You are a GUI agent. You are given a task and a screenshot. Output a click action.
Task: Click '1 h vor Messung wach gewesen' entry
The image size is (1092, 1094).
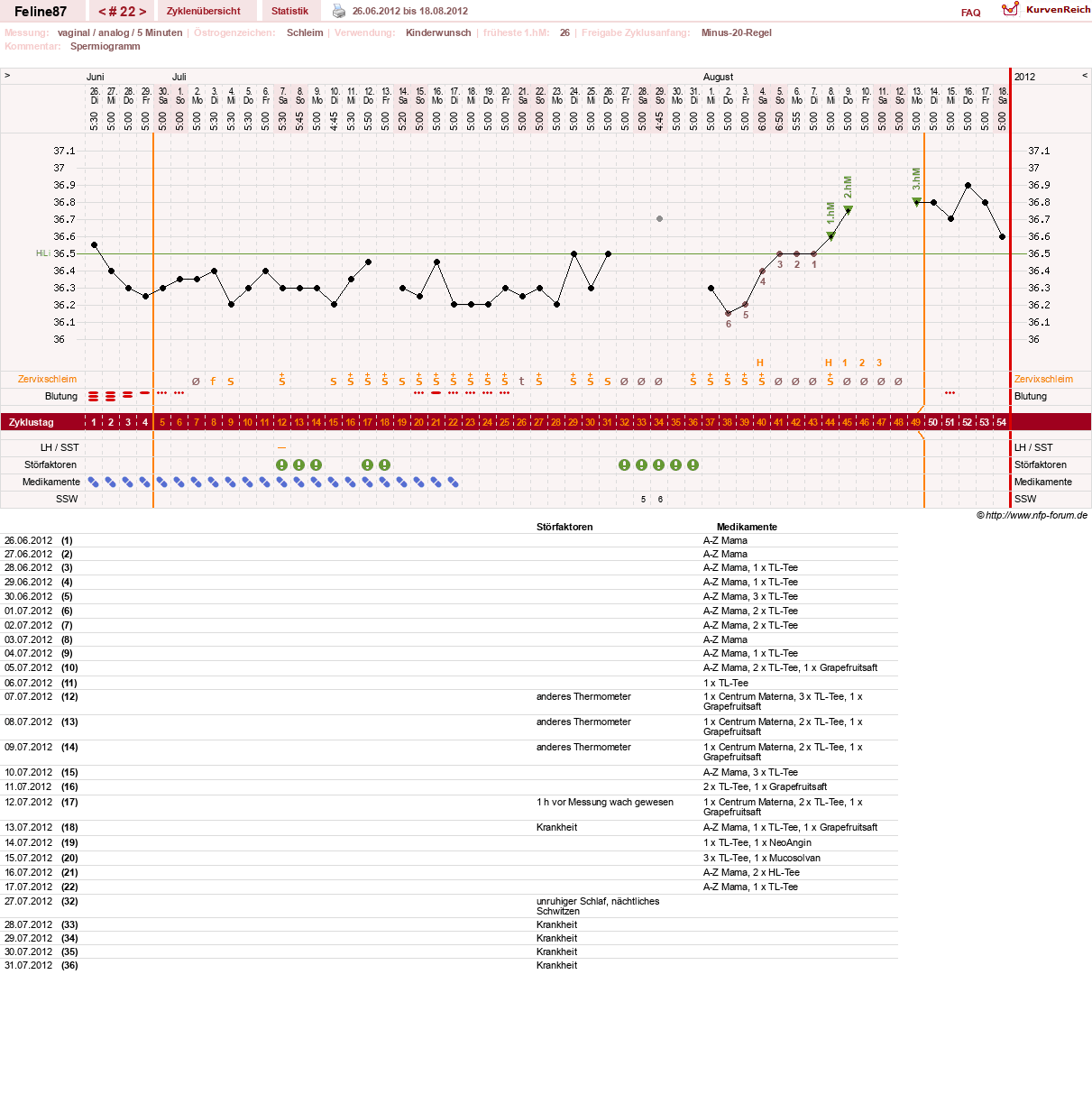605,803
